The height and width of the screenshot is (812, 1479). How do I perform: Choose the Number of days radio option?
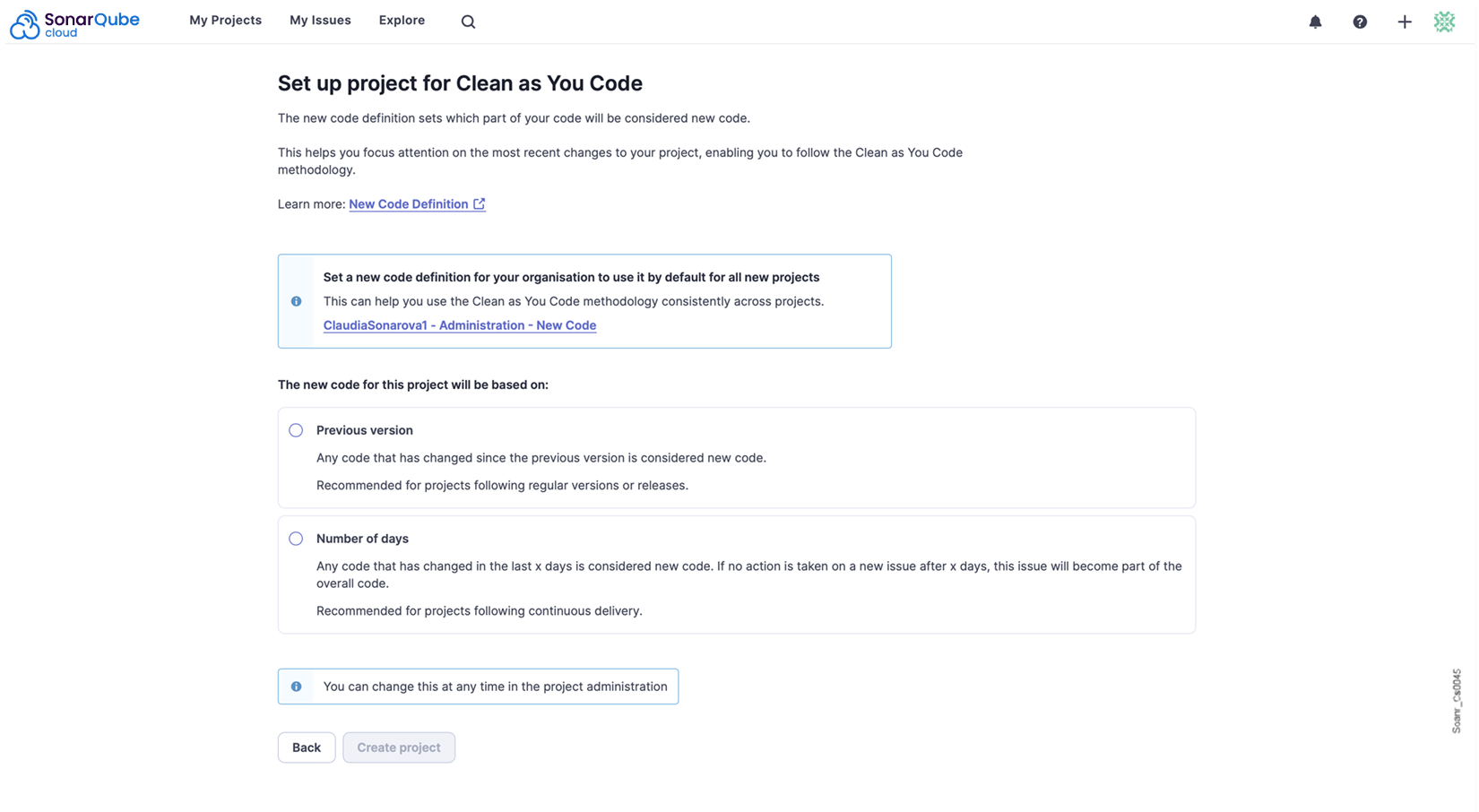pos(296,539)
